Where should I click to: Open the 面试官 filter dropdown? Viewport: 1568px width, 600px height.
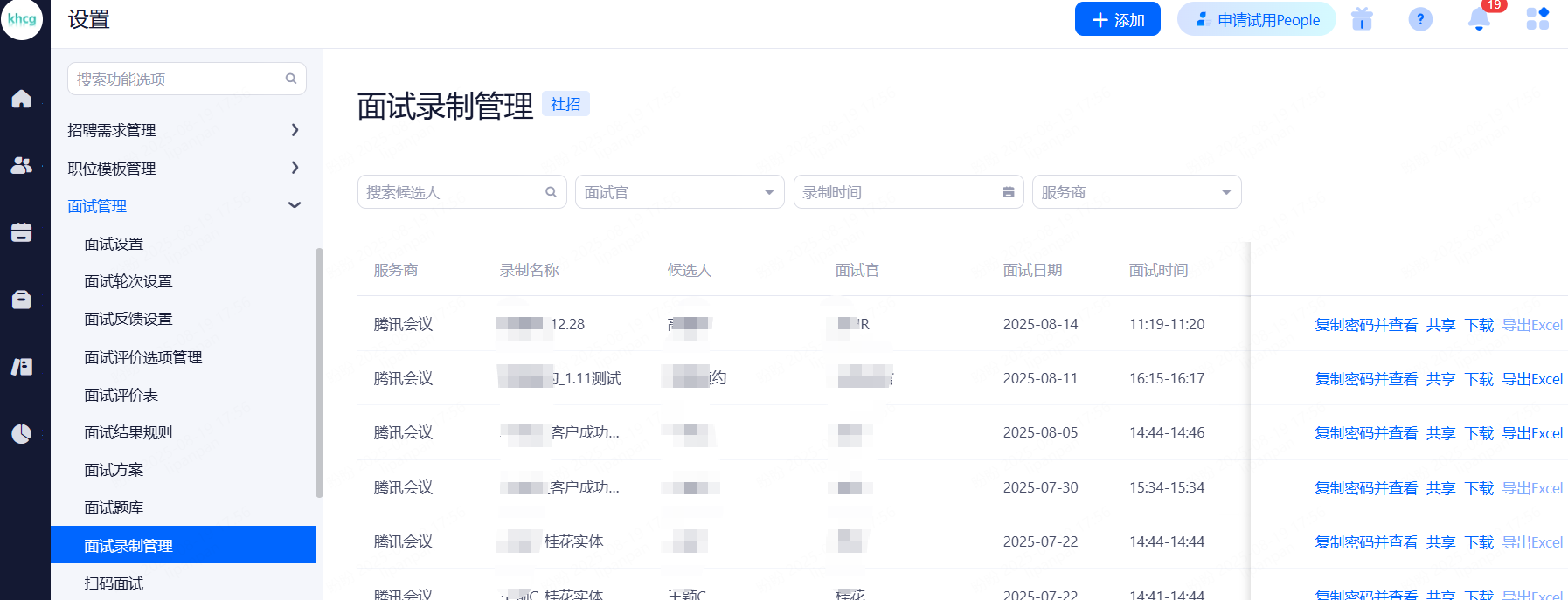(x=679, y=192)
